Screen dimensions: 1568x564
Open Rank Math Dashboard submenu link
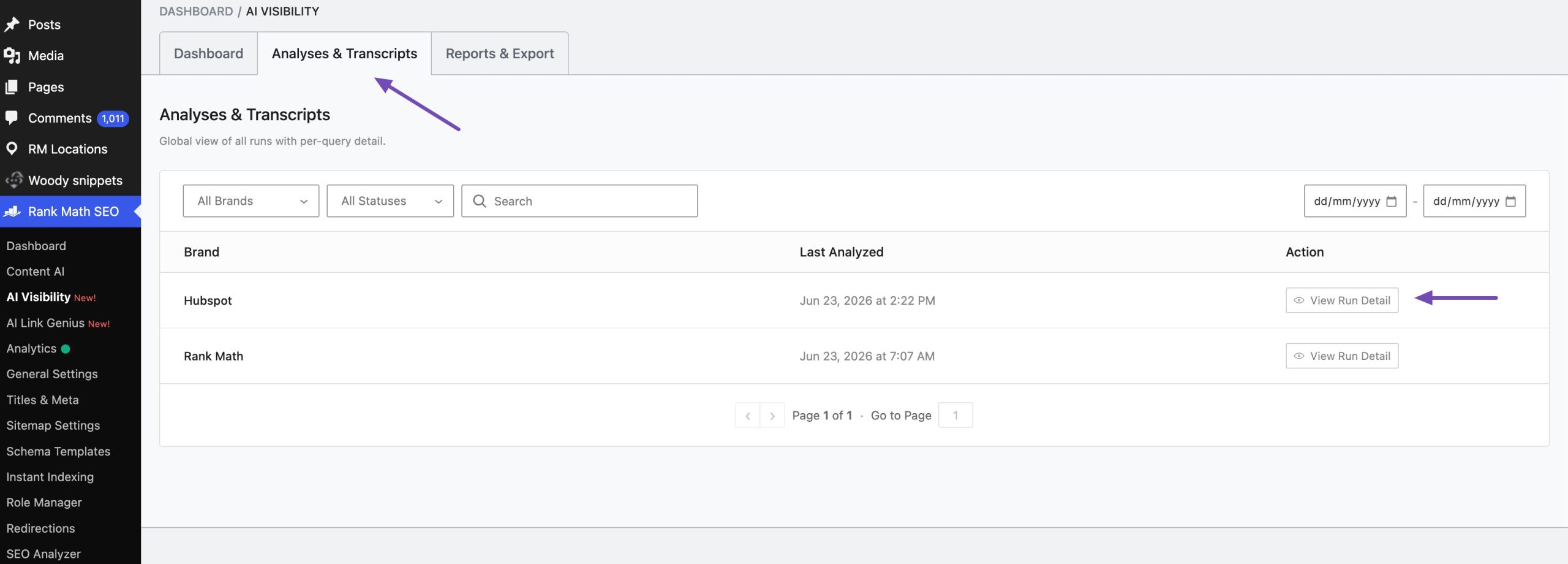click(36, 246)
